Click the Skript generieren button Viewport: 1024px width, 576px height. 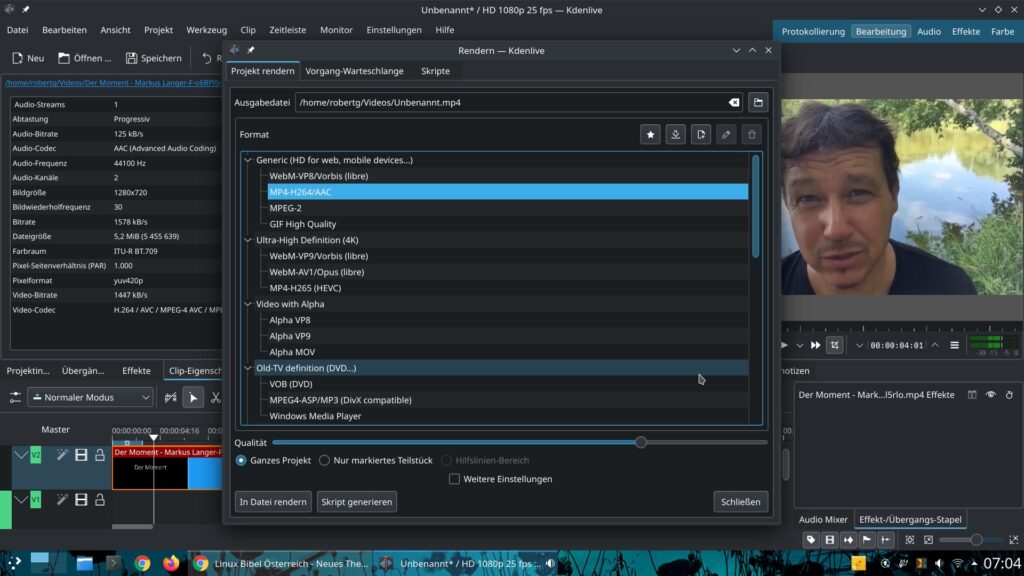tap(357, 502)
